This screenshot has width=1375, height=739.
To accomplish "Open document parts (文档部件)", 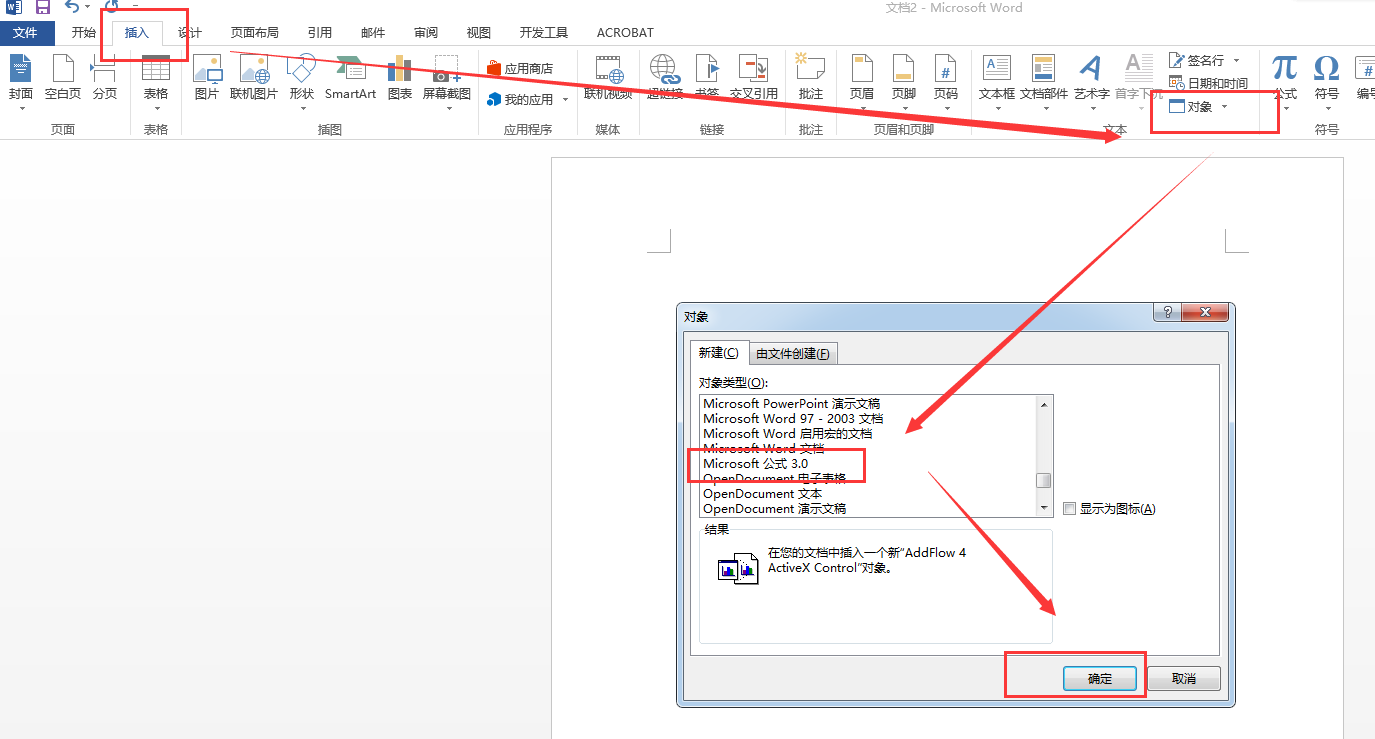I will pos(1044,80).
